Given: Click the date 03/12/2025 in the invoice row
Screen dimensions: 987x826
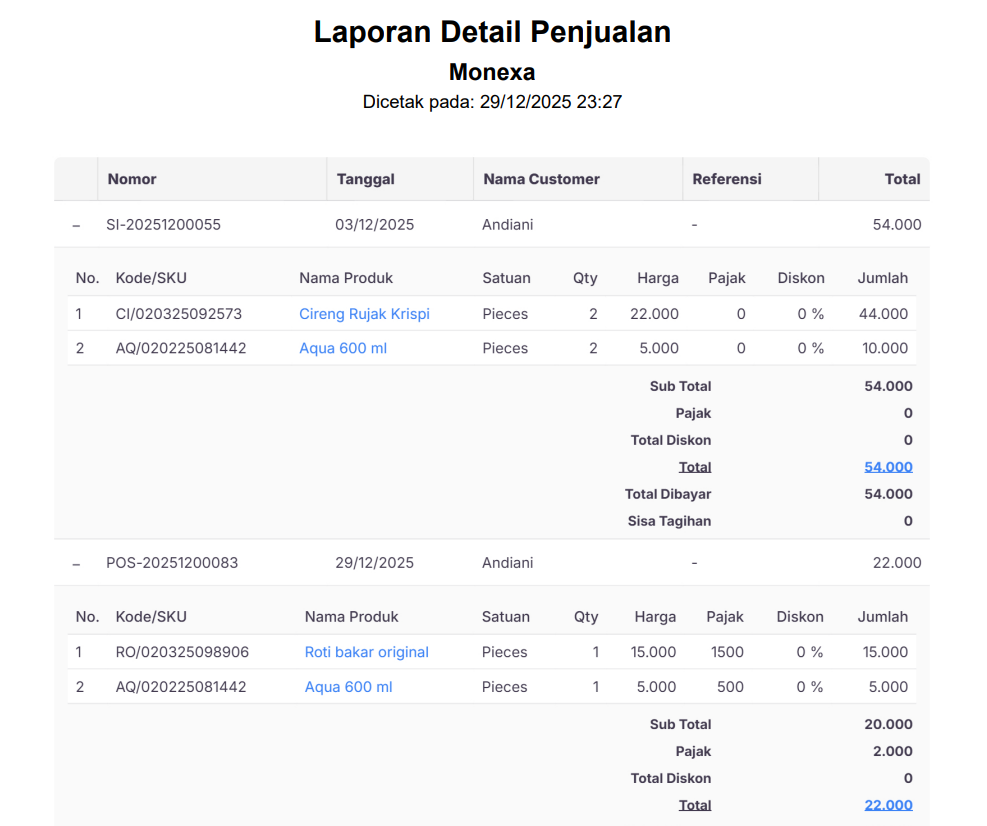Looking at the screenshot, I should (374, 225).
